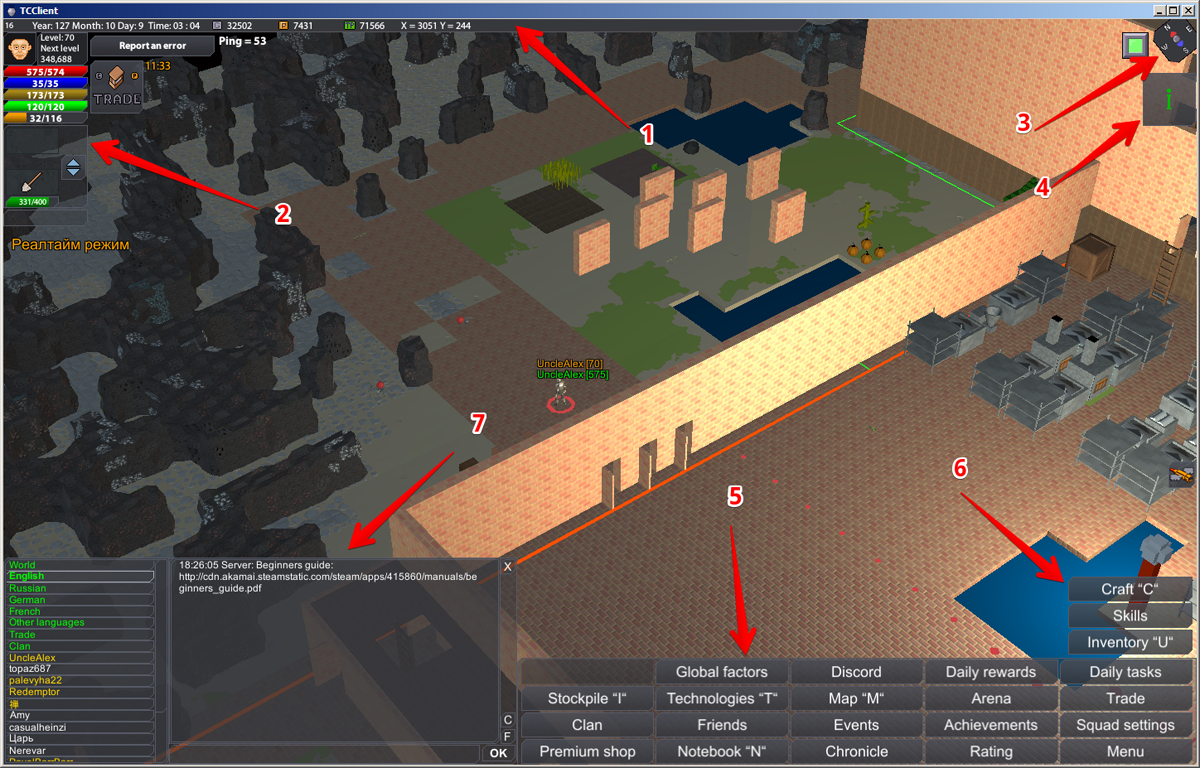Open Craft "C" menu
1200x768 pixels.
tap(1132, 589)
